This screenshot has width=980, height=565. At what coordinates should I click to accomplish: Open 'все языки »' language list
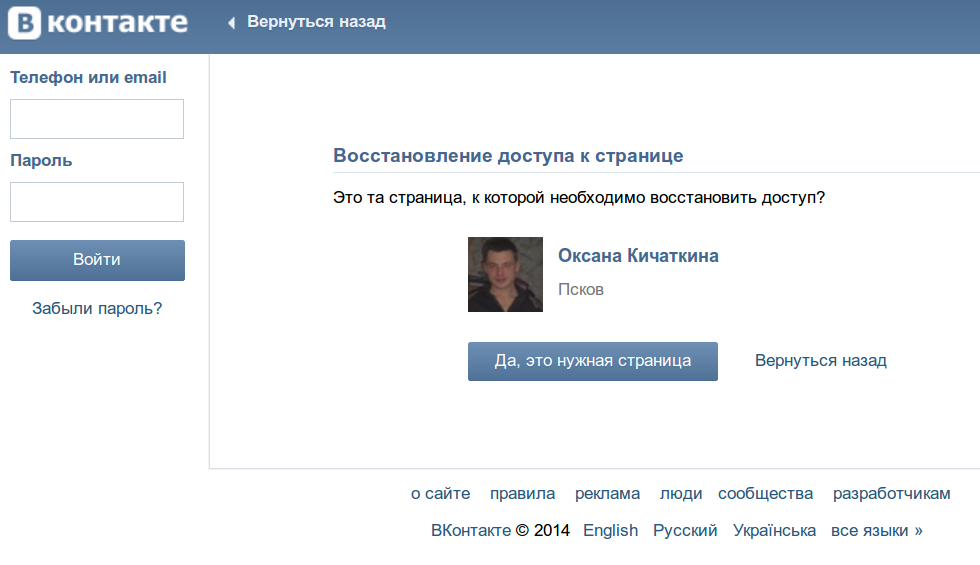coord(877,531)
